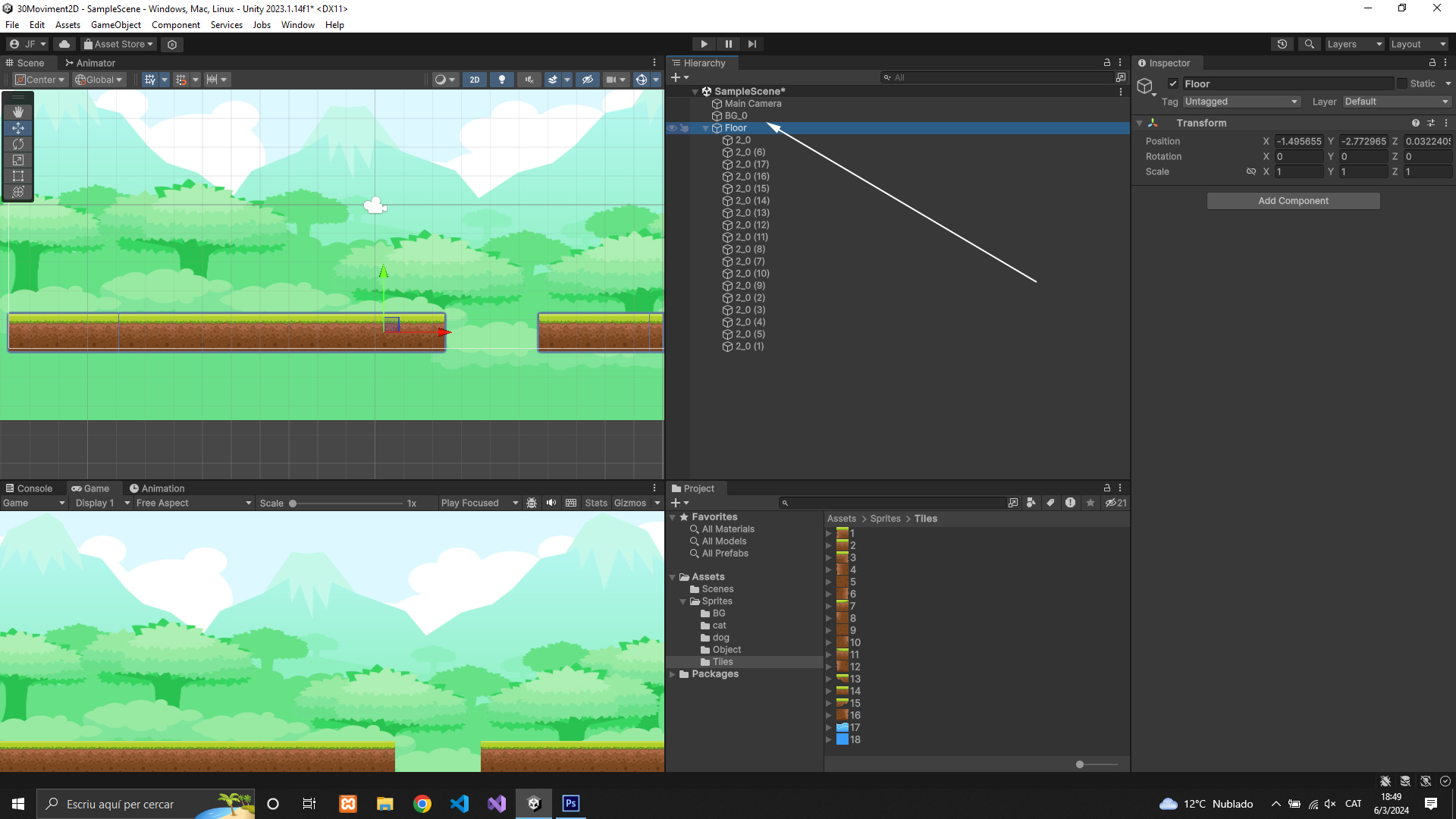Open Undo History clock icon
The height and width of the screenshot is (819, 1456).
(1282, 44)
